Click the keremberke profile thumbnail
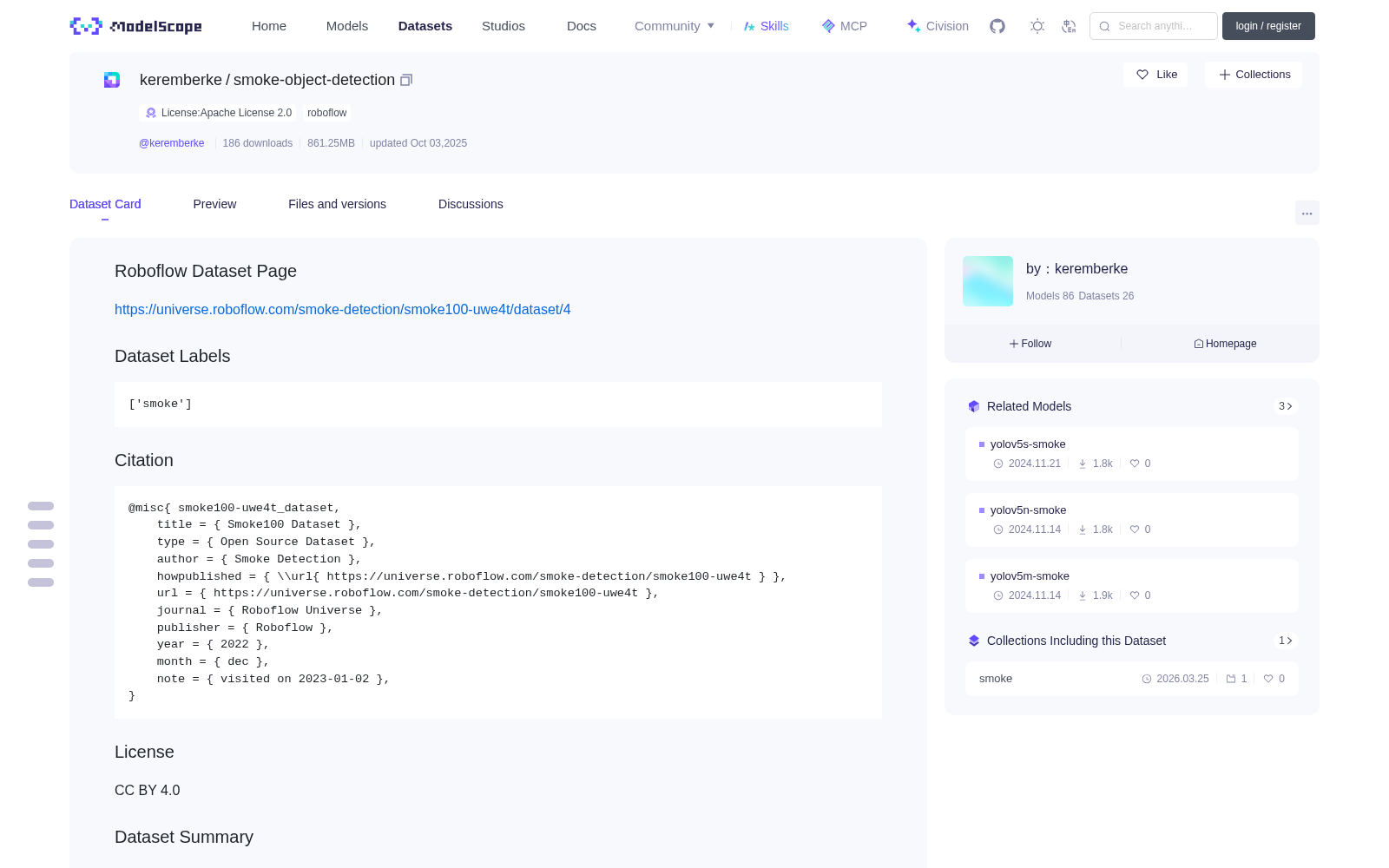This screenshot has height=868, width=1389. 988,281
